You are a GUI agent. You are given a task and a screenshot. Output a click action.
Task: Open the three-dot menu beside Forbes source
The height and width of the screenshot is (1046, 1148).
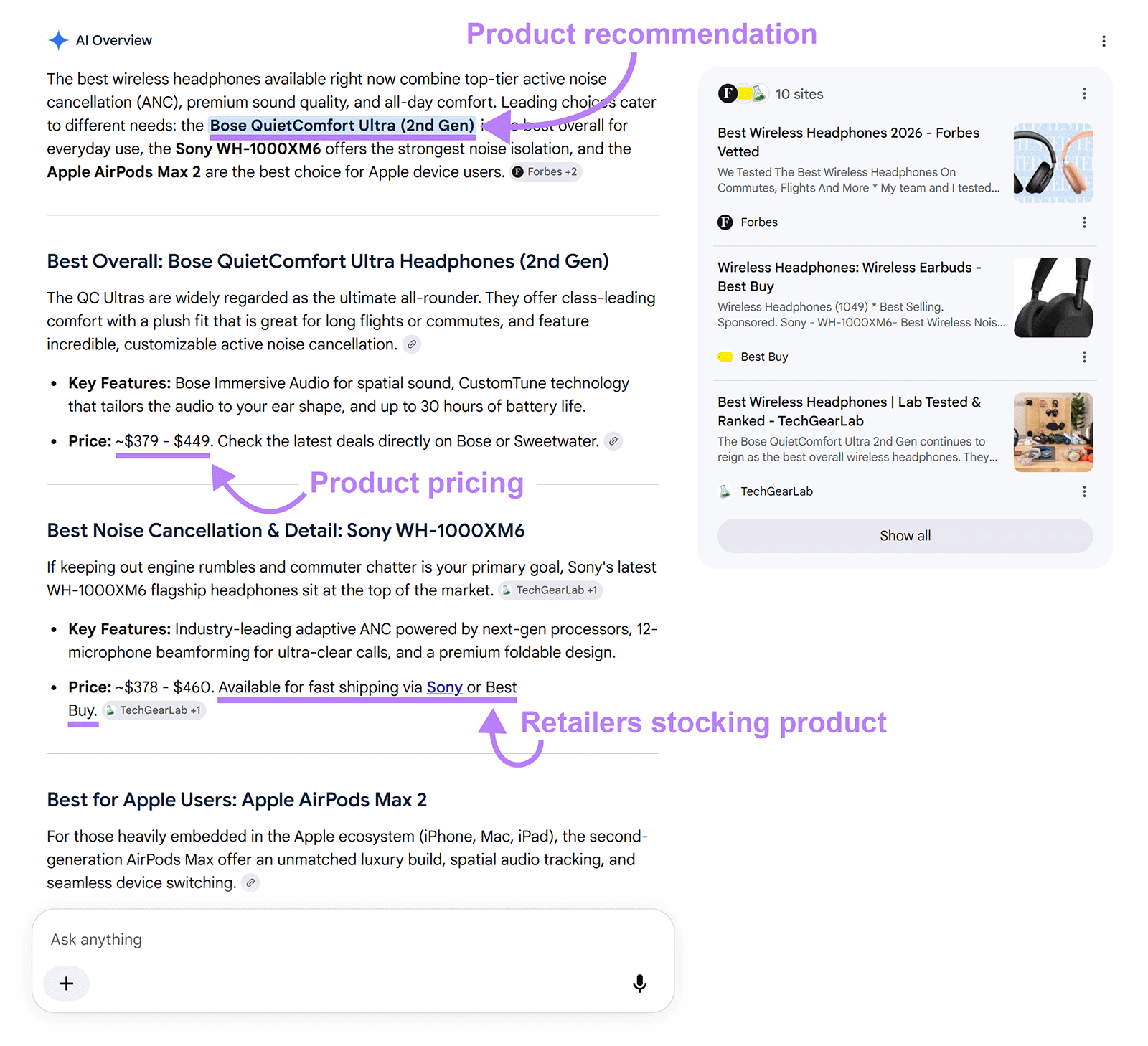(x=1084, y=222)
